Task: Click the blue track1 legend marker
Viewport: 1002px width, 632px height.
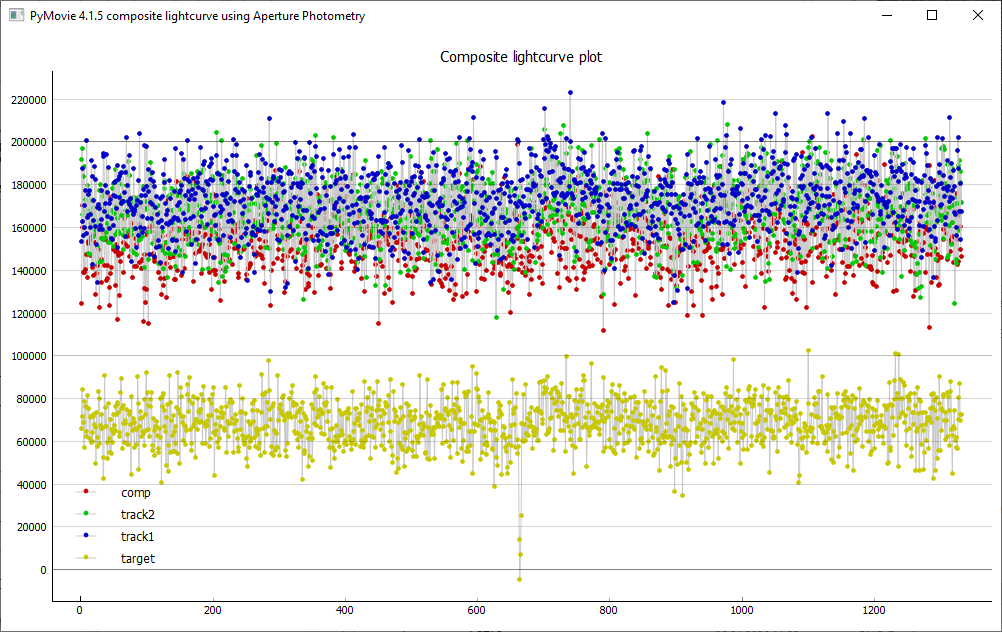Action: tap(86, 537)
